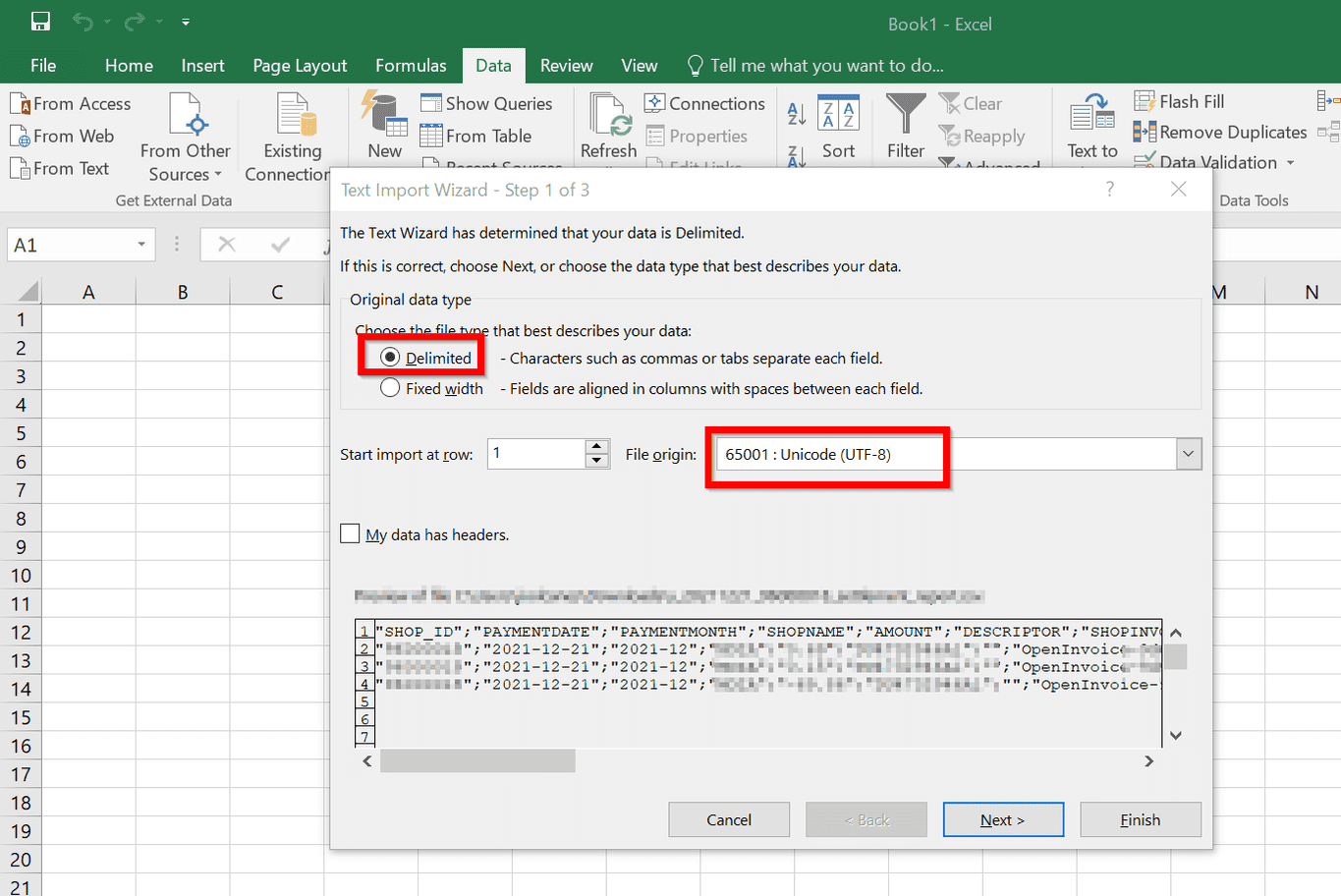Enable the My data has headers checkbox

coord(350,533)
